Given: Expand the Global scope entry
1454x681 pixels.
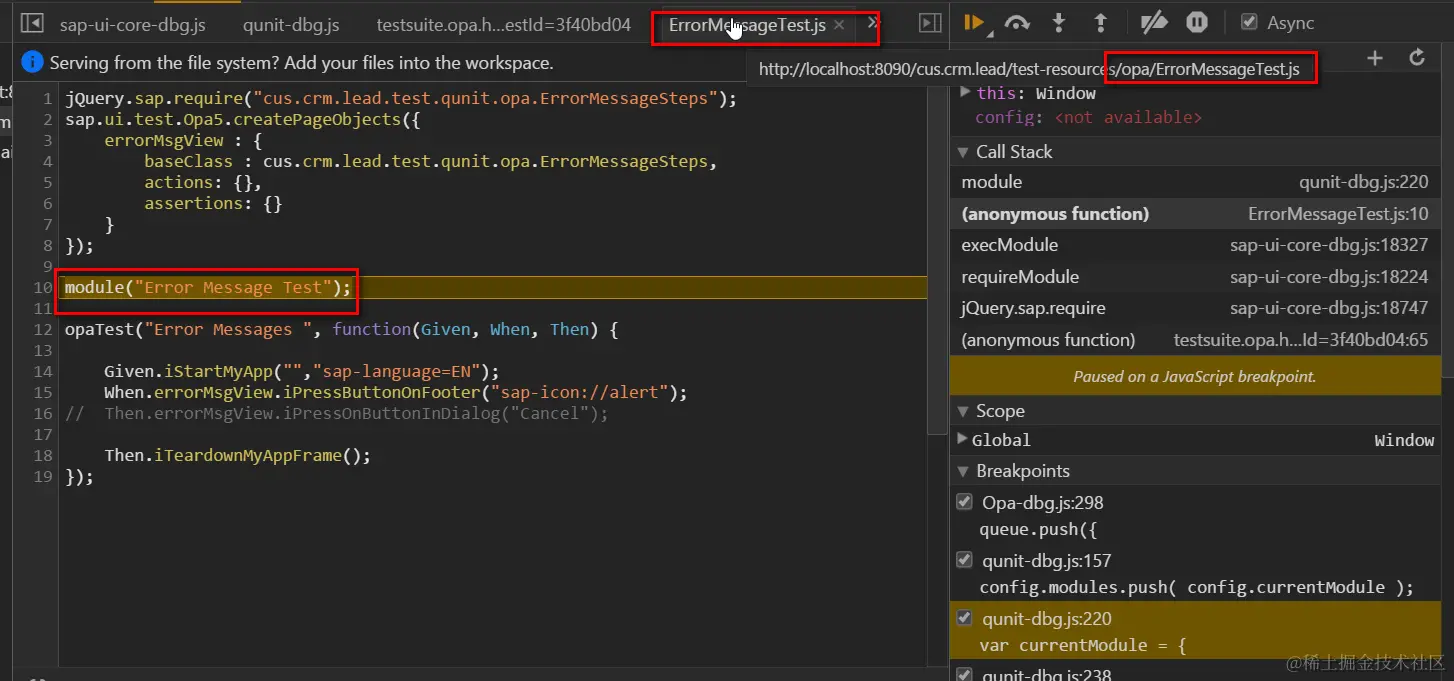Looking at the screenshot, I should [x=963, y=439].
